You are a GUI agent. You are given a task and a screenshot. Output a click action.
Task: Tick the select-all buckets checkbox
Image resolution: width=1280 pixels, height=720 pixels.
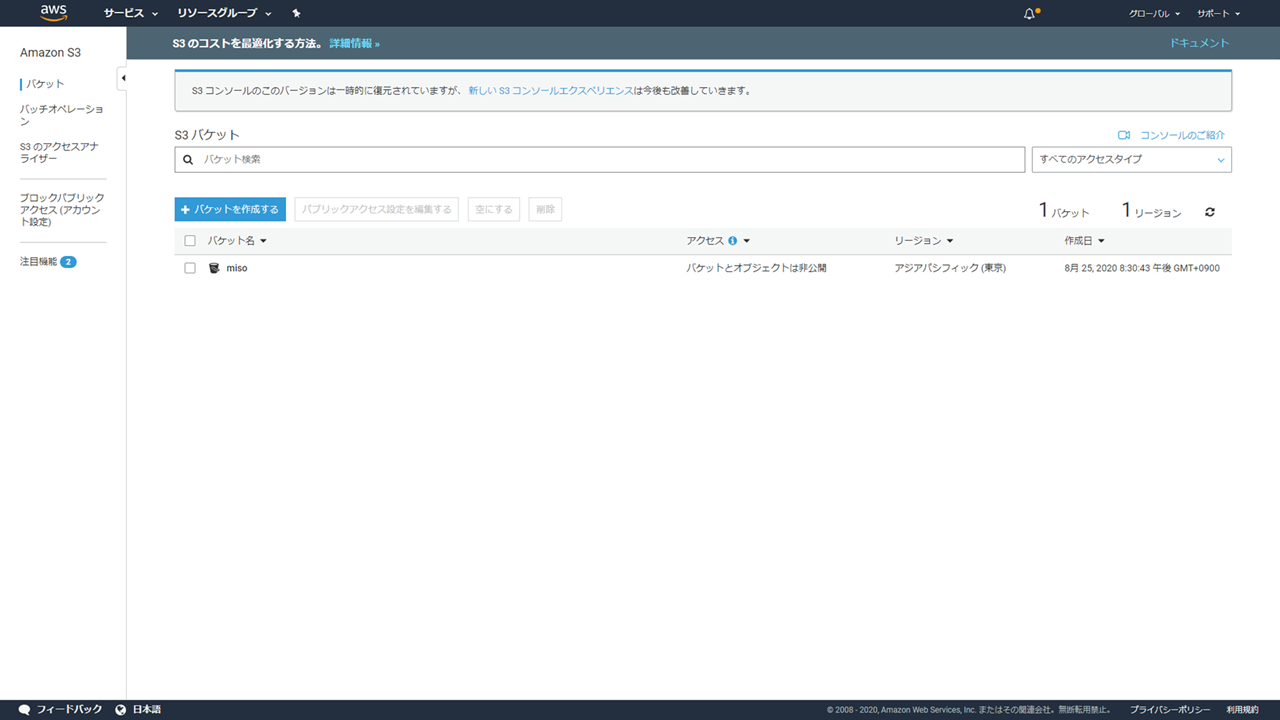[x=190, y=241]
